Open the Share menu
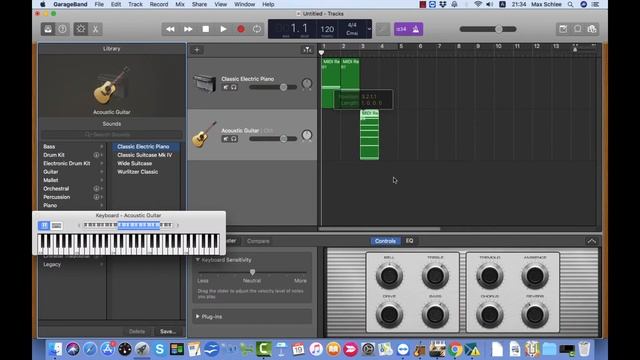640x360 pixels. pos(199,4)
